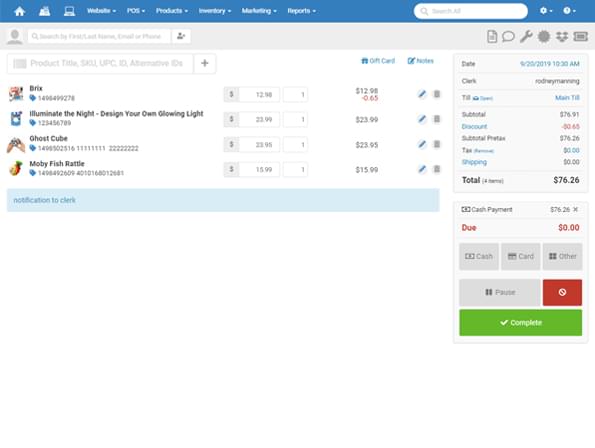Open the Notes link

tap(420, 61)
